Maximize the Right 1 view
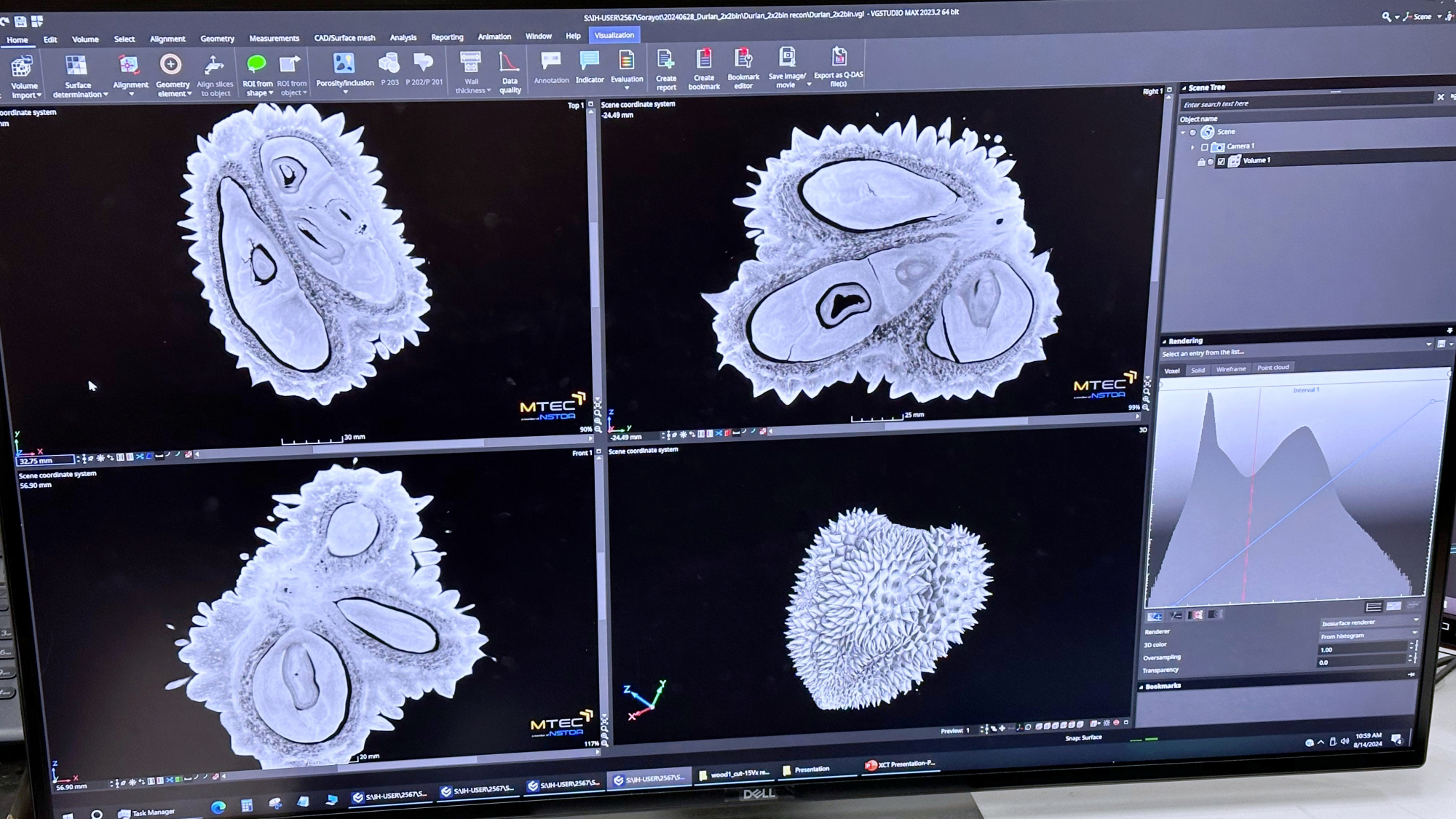This screenshot has height=819, width=1456. coord(1170,90)
